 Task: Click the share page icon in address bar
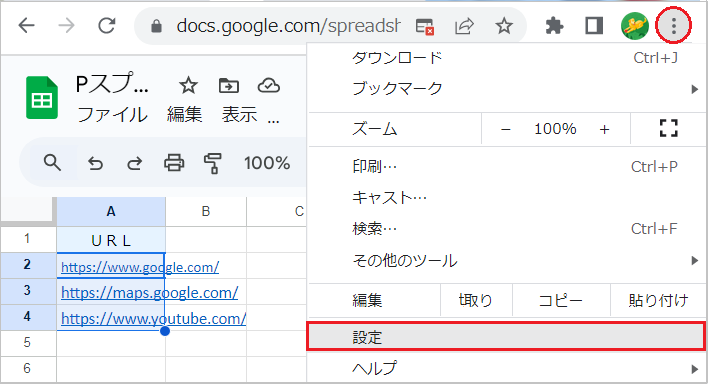[464, 26]
